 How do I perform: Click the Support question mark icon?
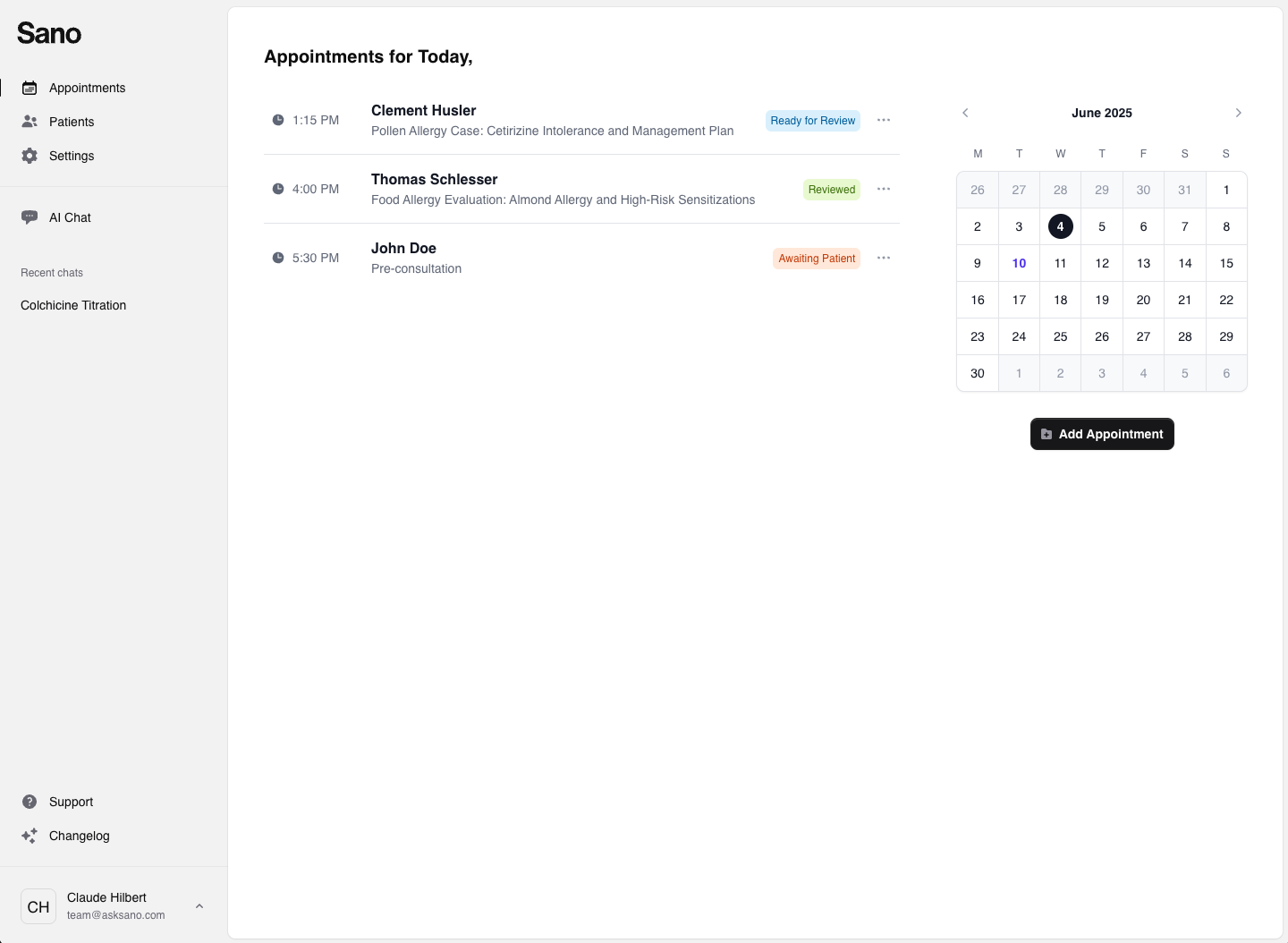tap(30, 802)
